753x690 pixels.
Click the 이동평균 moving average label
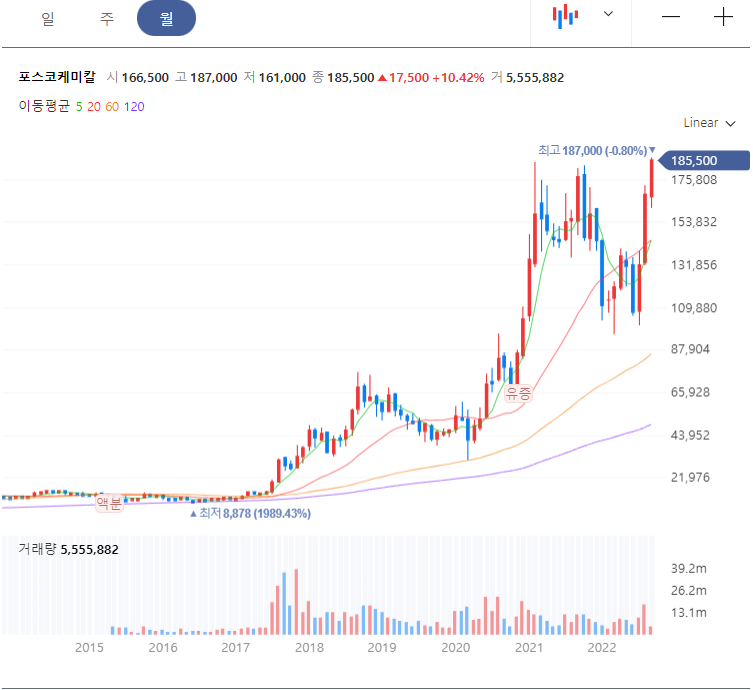(x=44, y=106)
